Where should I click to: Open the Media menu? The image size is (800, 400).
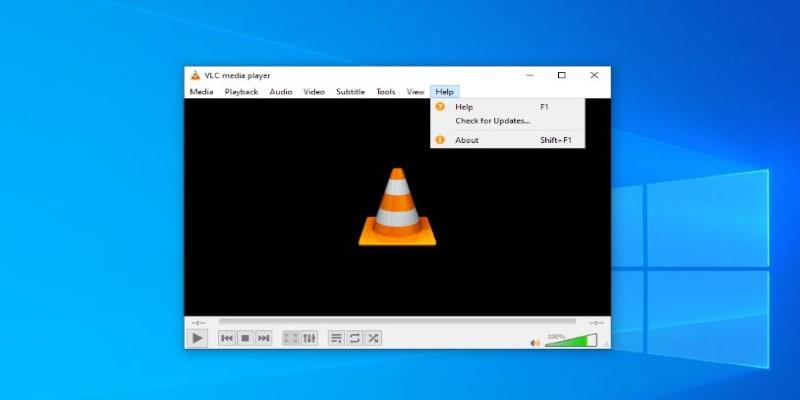coord(201,92)
